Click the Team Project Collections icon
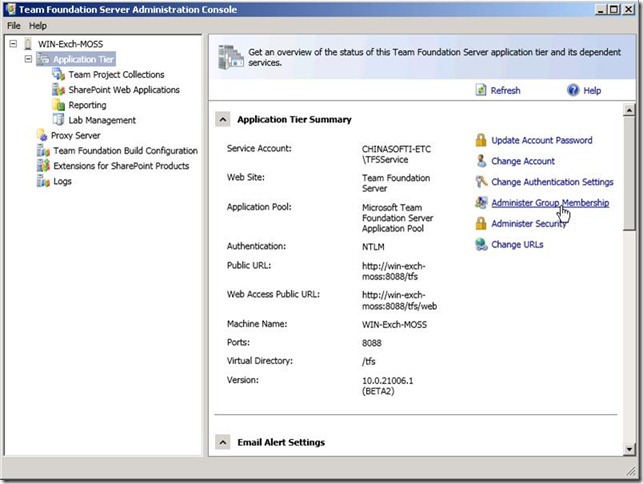The width and height of the screenshot is (643, 484). [58, 74]
